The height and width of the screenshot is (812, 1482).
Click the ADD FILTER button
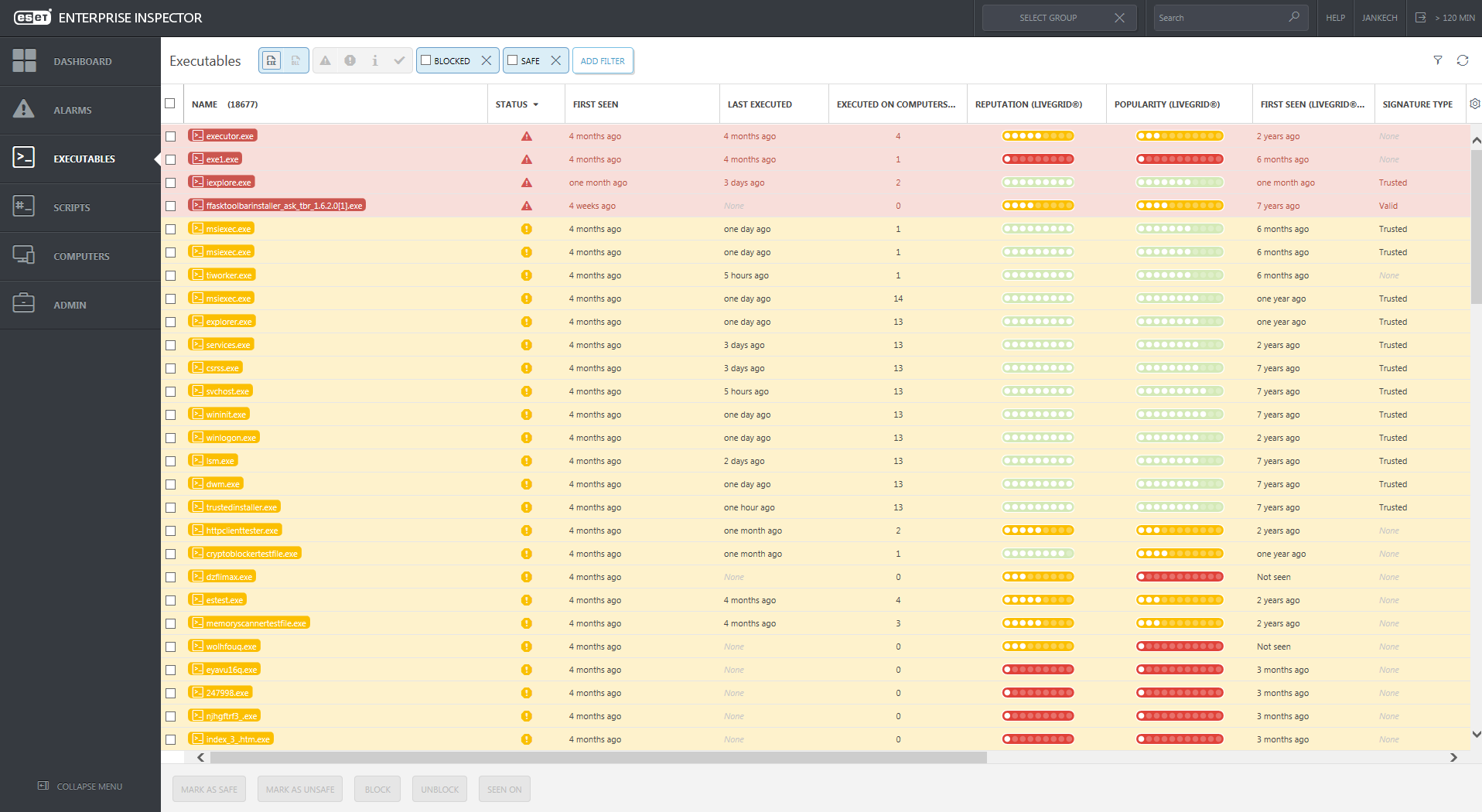point(603,60)
